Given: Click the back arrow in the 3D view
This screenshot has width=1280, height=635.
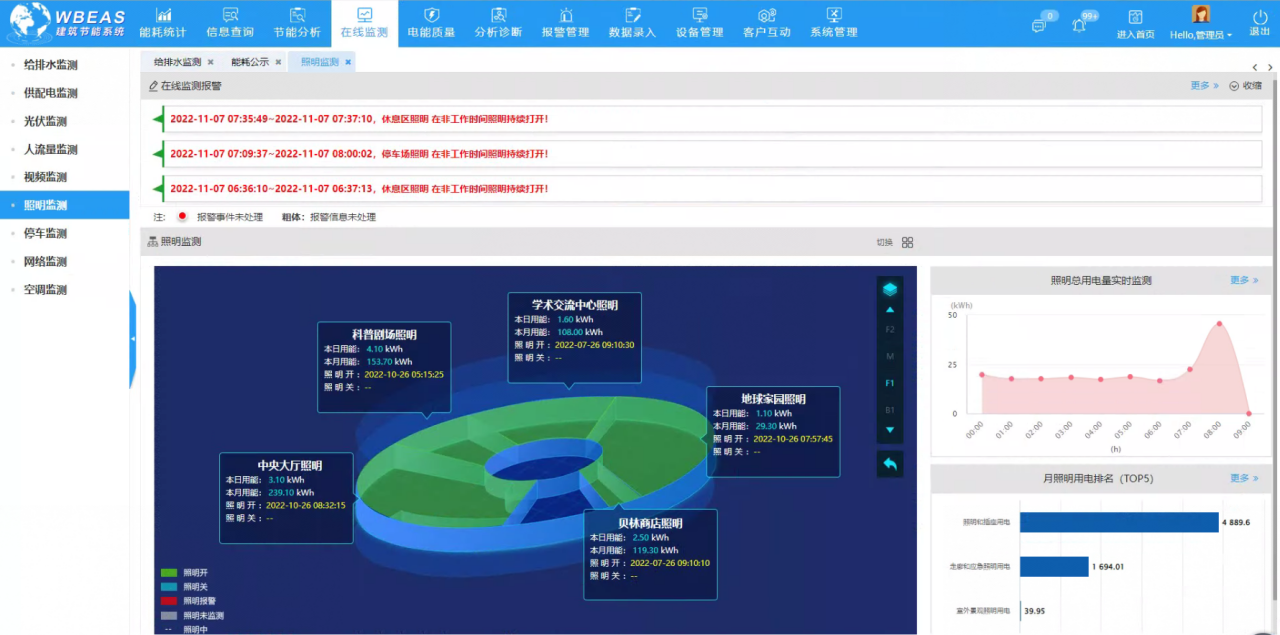Looking at the screenshot, I should tap(890, 463).
